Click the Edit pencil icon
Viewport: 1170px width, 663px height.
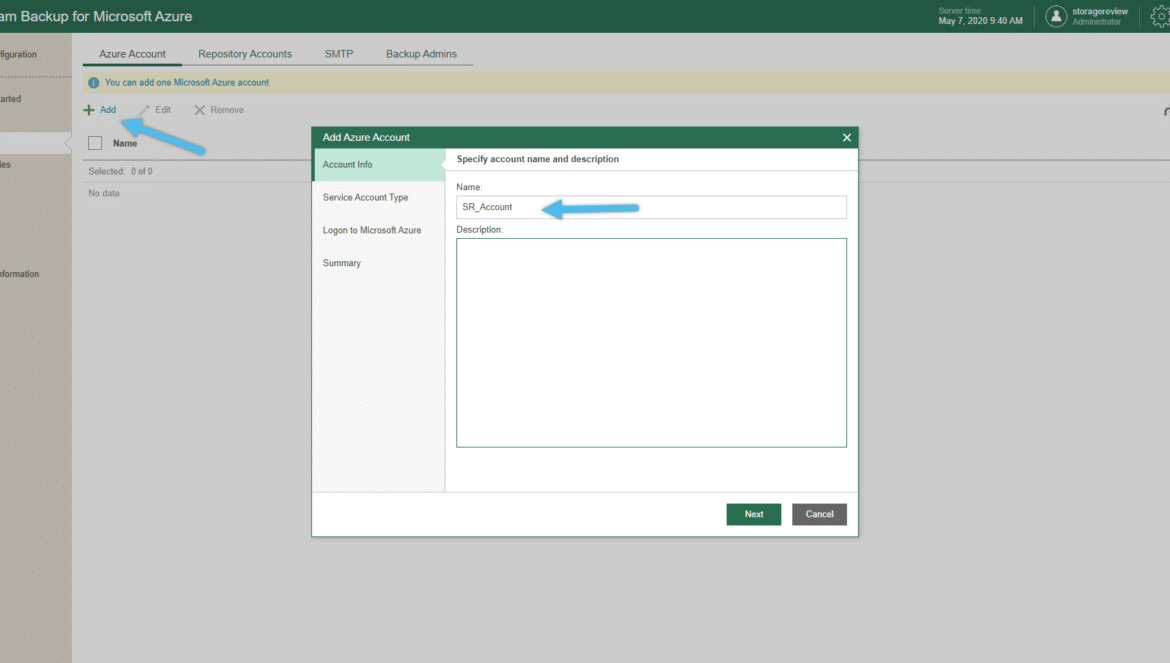pyautogui.click(x=144, y=110)
